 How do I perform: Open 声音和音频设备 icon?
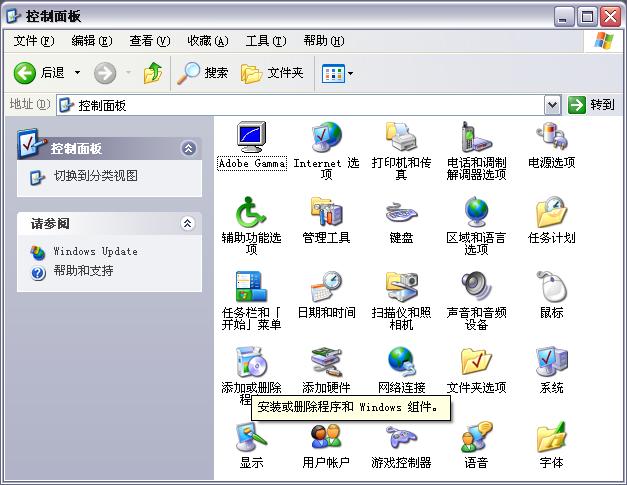coord(476,287)
